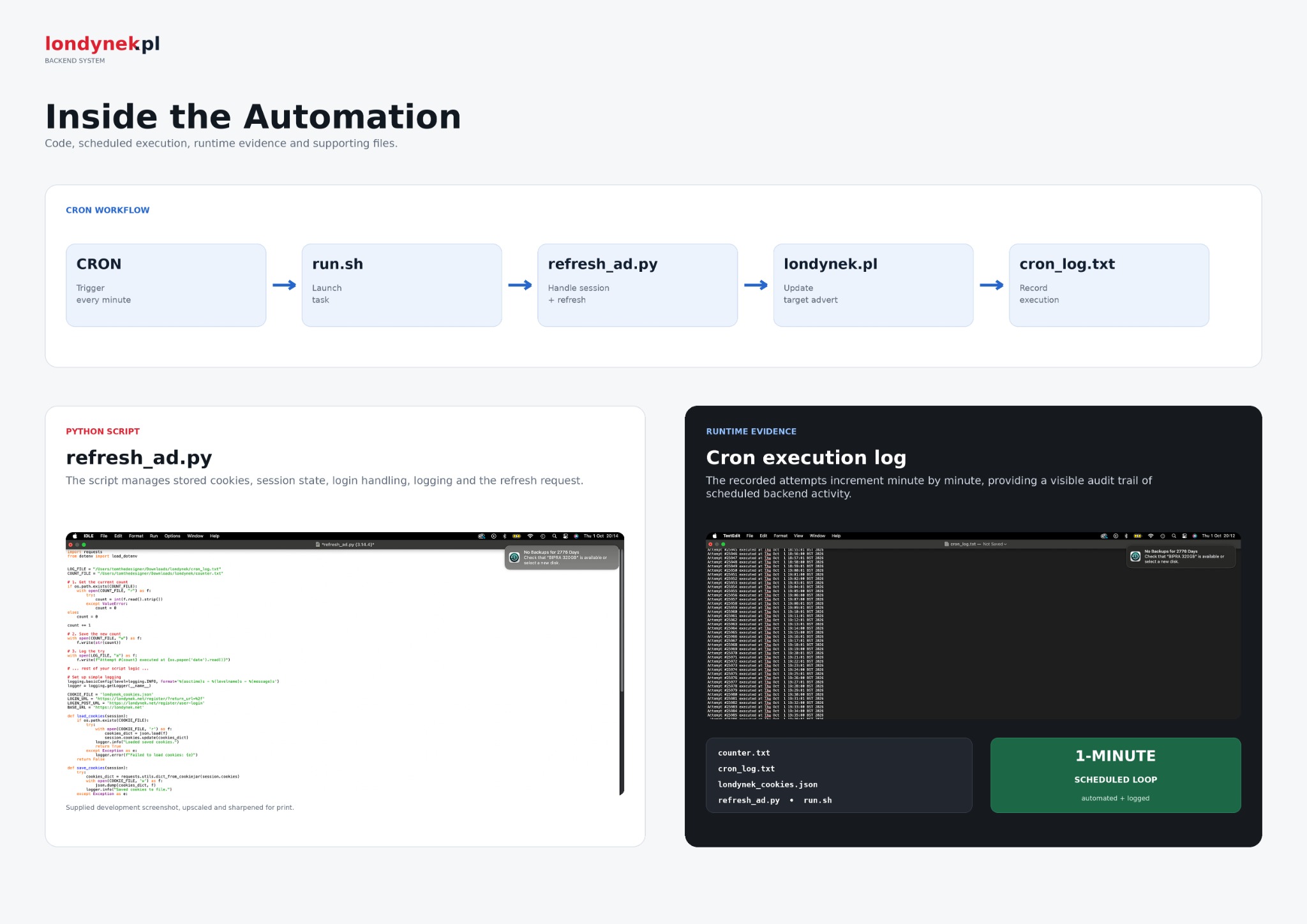Open Control Center in the TextEdit menu bar
The width and height of the screenshot is (1307, 924).
point(1184,536)
